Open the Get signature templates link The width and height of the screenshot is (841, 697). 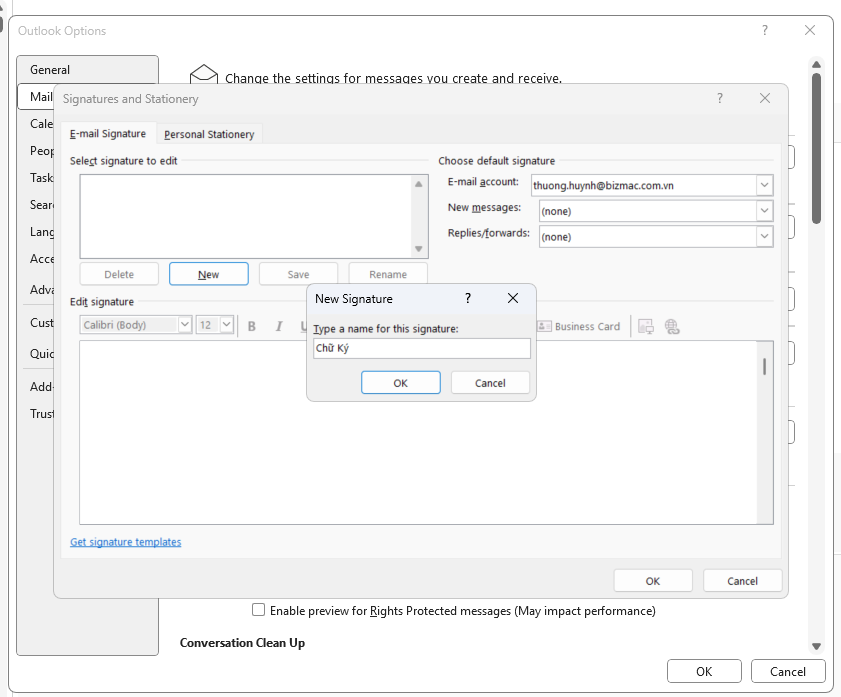point(125,542)
